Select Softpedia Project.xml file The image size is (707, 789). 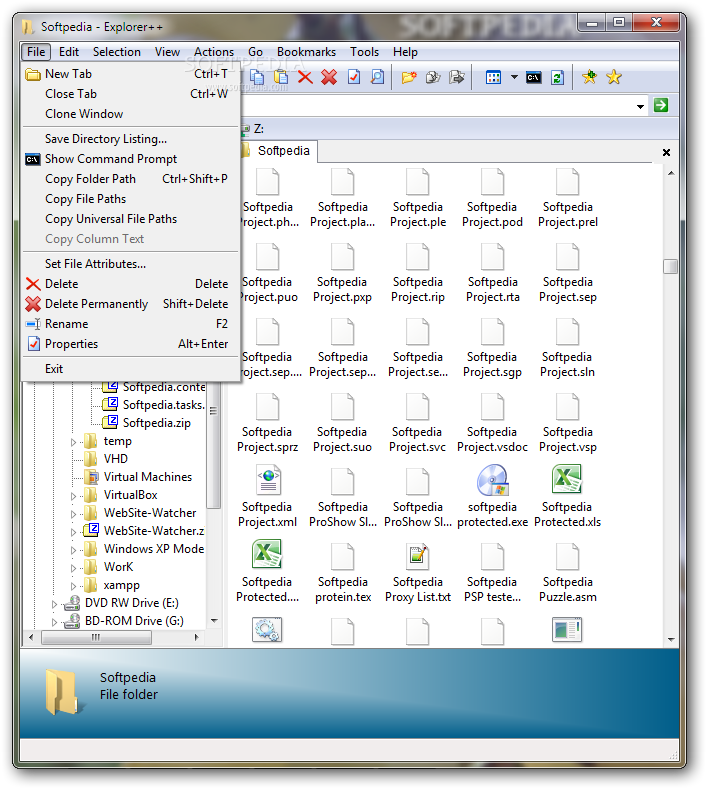(x=267, y=496)
